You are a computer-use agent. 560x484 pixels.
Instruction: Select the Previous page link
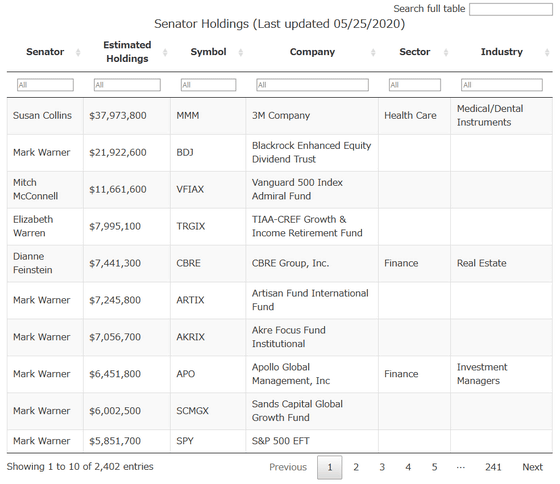[x=288, y=467]
